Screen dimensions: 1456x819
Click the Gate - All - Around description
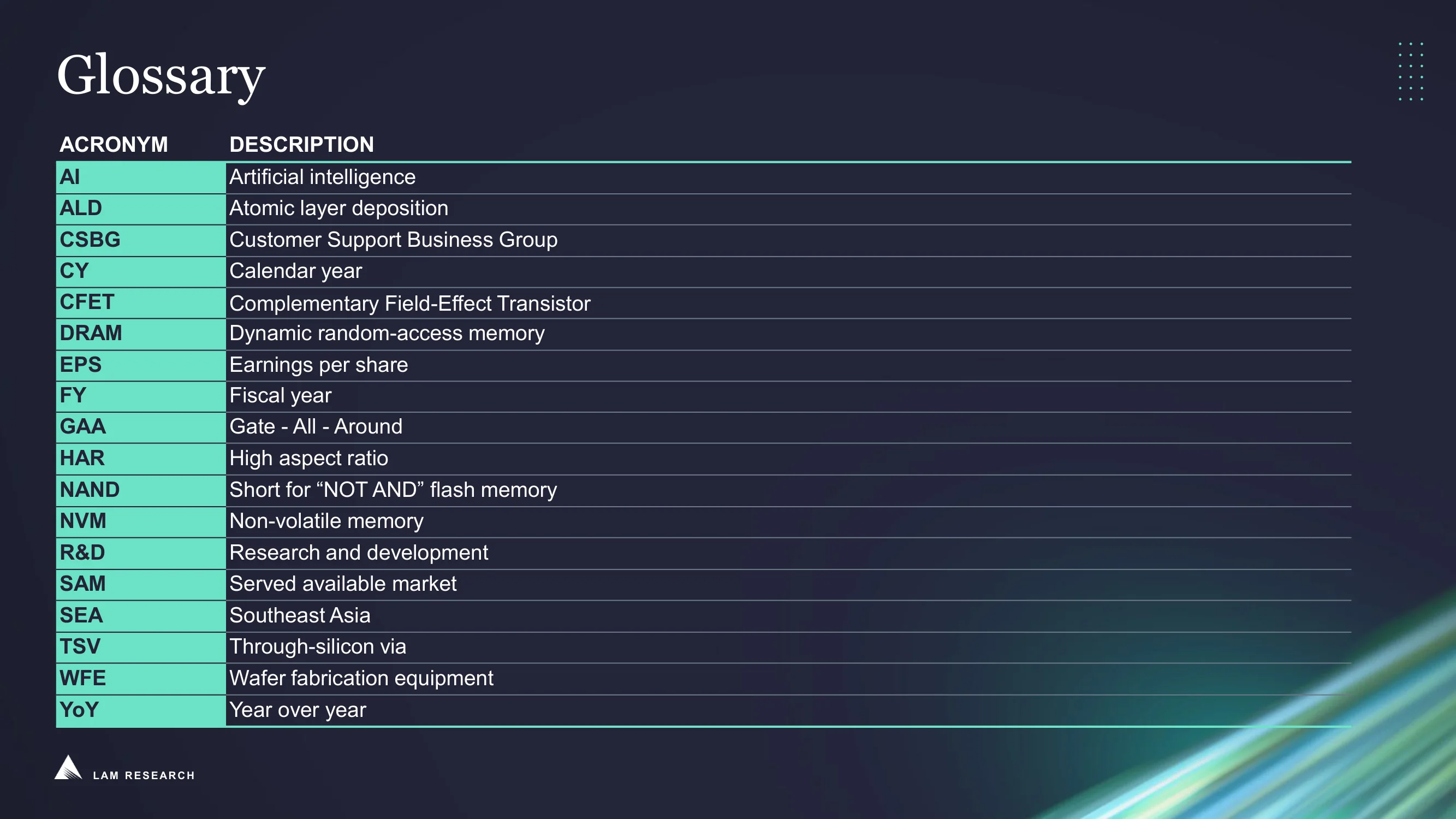(x=316, y=427)
